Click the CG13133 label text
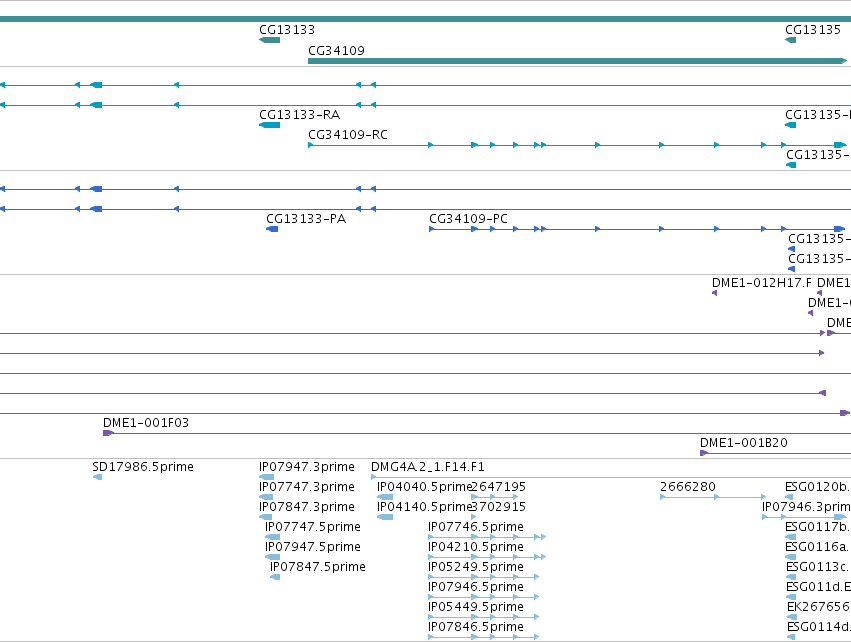This screenshot has width=851, height=642. pos(287,30)
